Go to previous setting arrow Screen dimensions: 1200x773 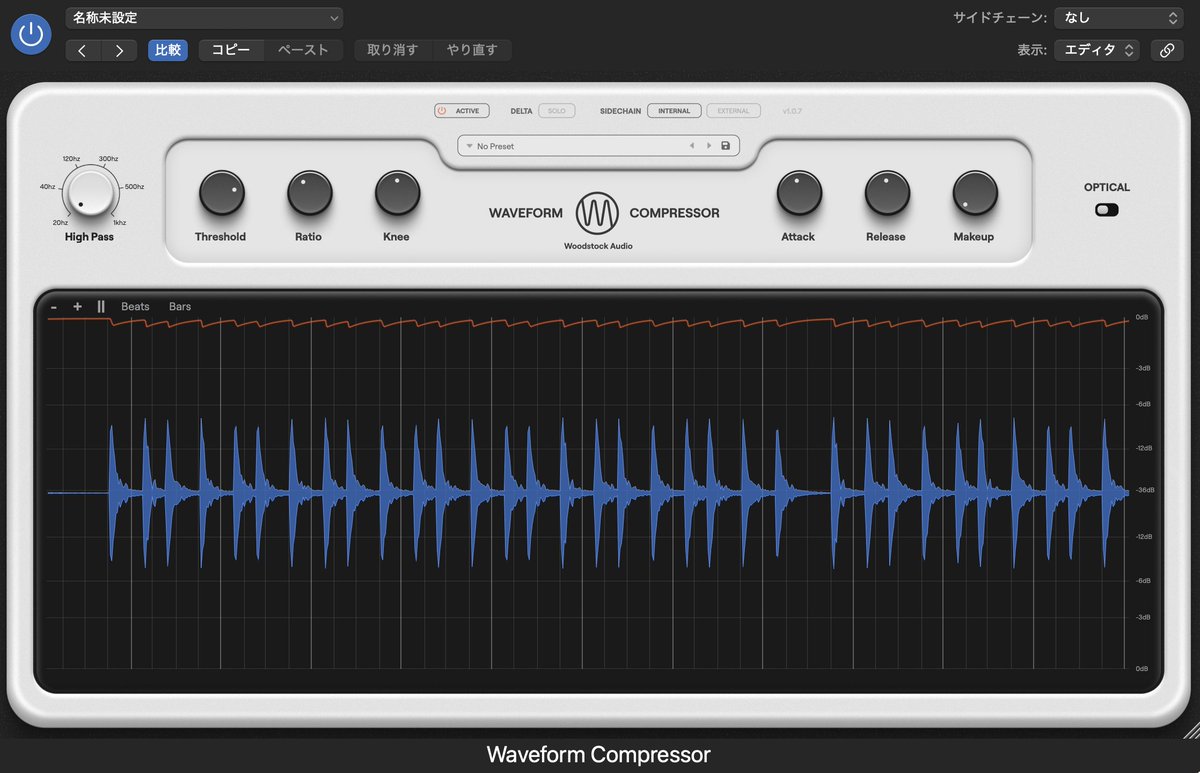pos(83,50)
